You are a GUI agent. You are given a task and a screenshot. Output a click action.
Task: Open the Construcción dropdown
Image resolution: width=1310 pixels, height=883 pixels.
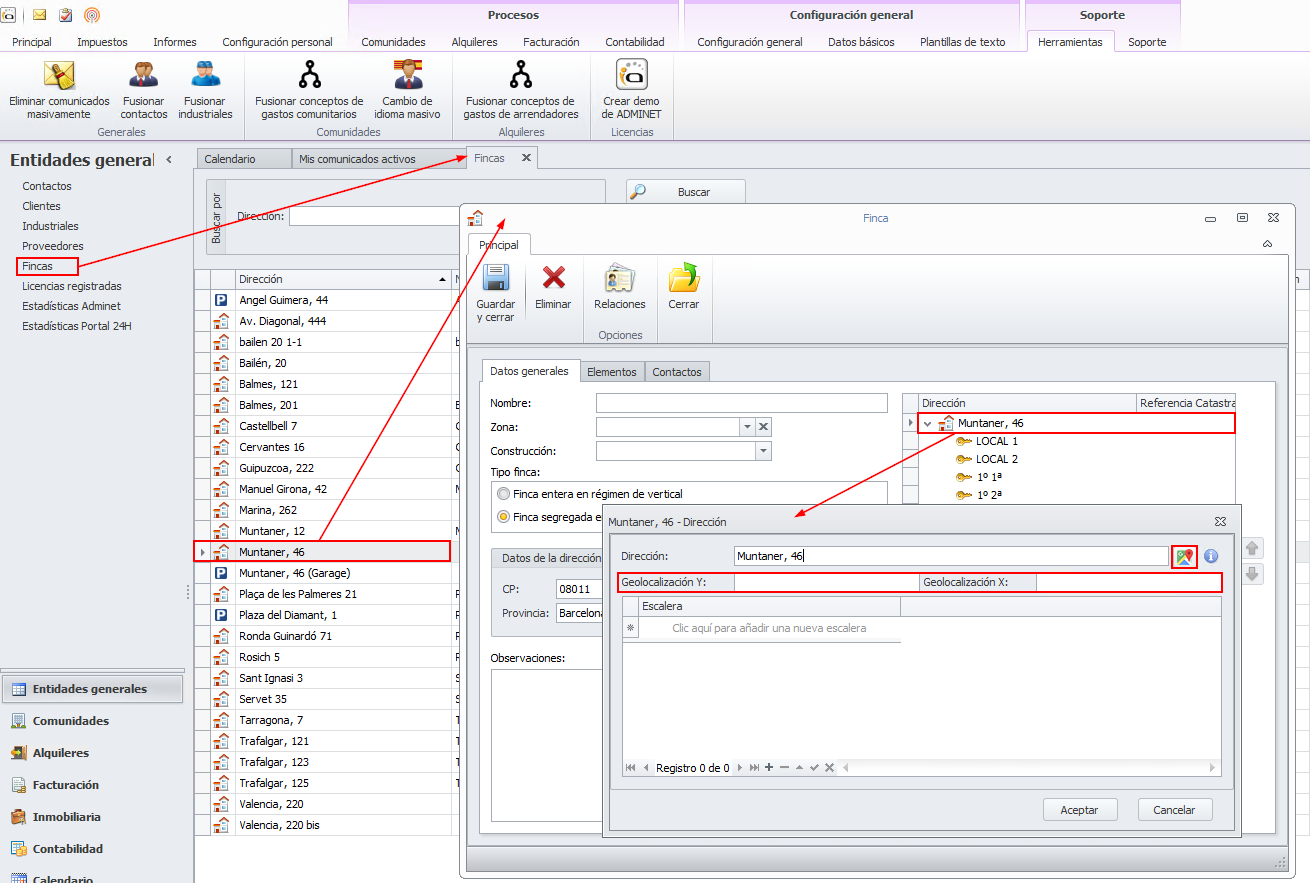click(x=763, y=451)
